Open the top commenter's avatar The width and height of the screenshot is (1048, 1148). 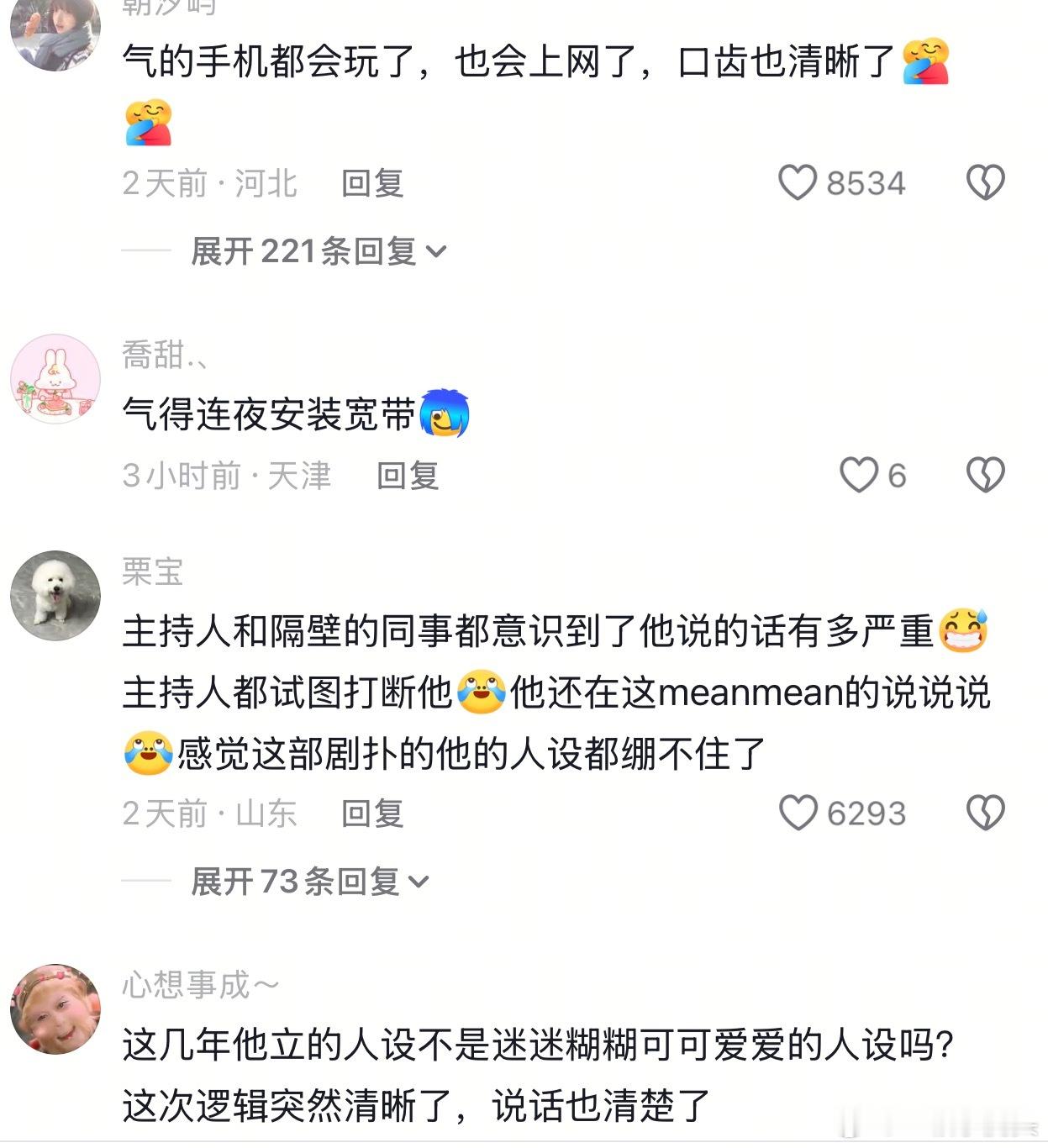point(55,31)
